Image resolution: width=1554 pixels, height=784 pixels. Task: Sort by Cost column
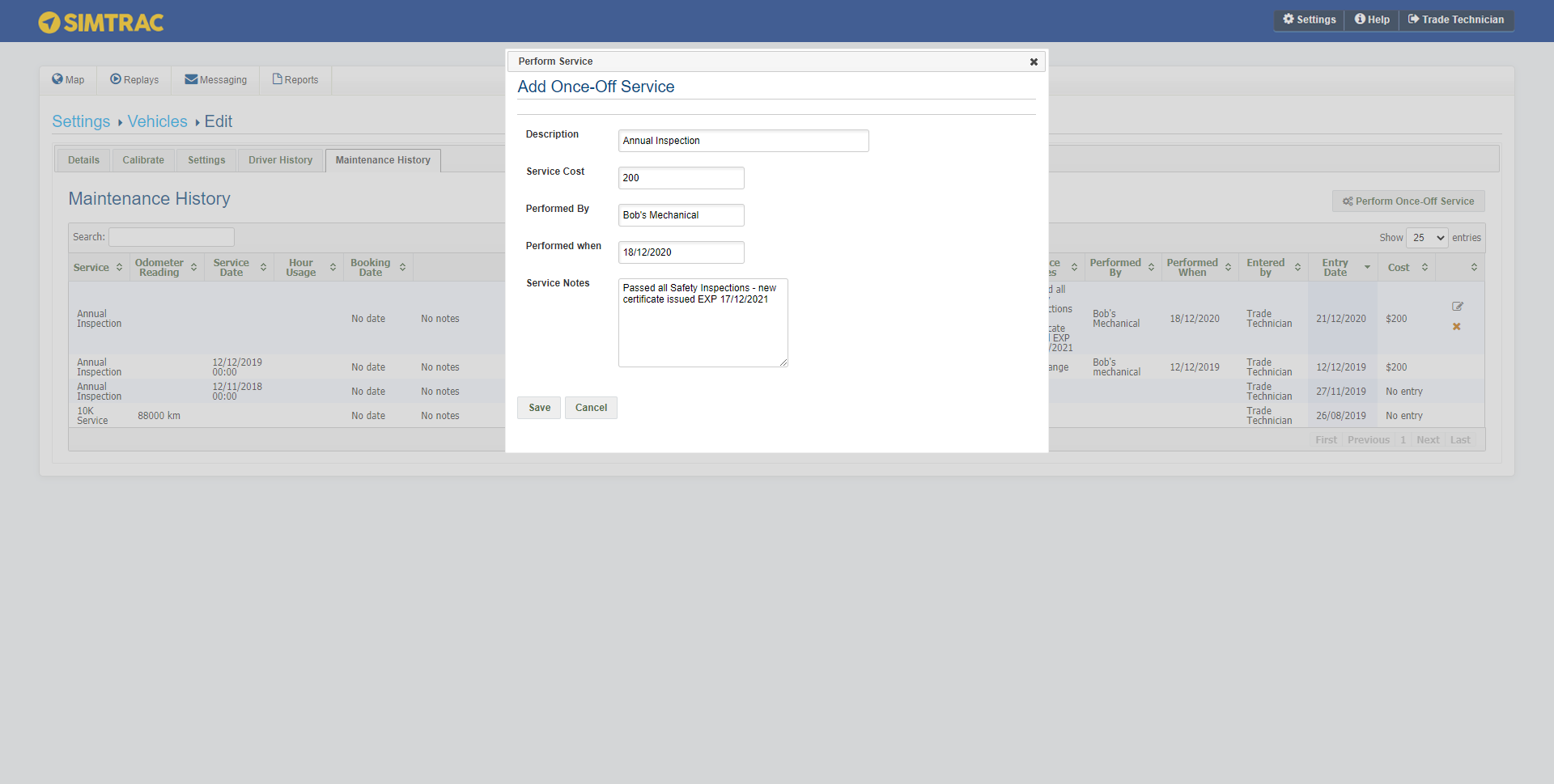point(1407,268)
